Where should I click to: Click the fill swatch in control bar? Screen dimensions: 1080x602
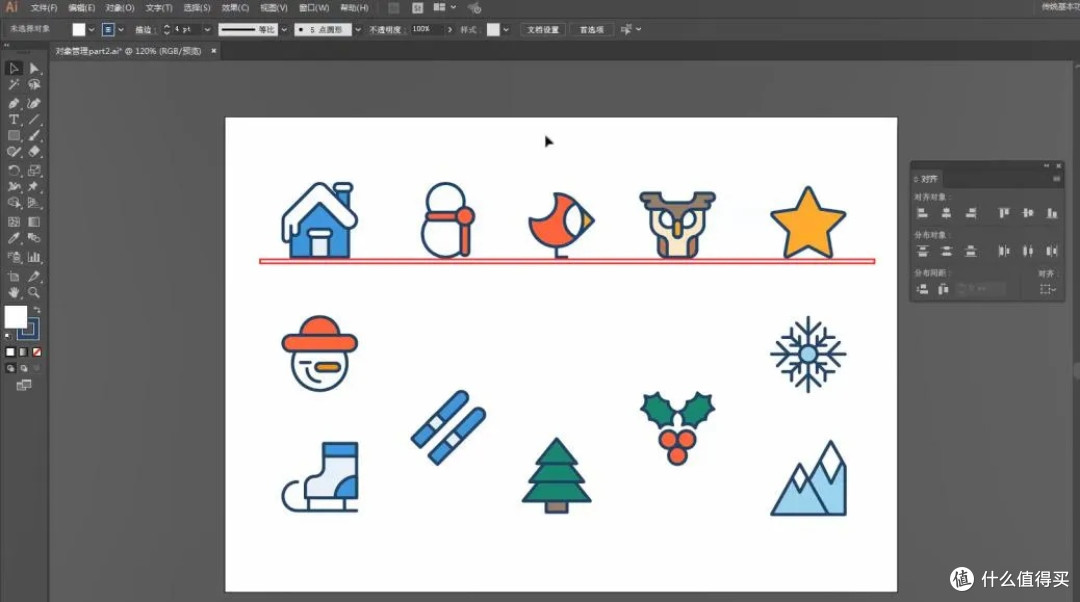click(79, 30)
